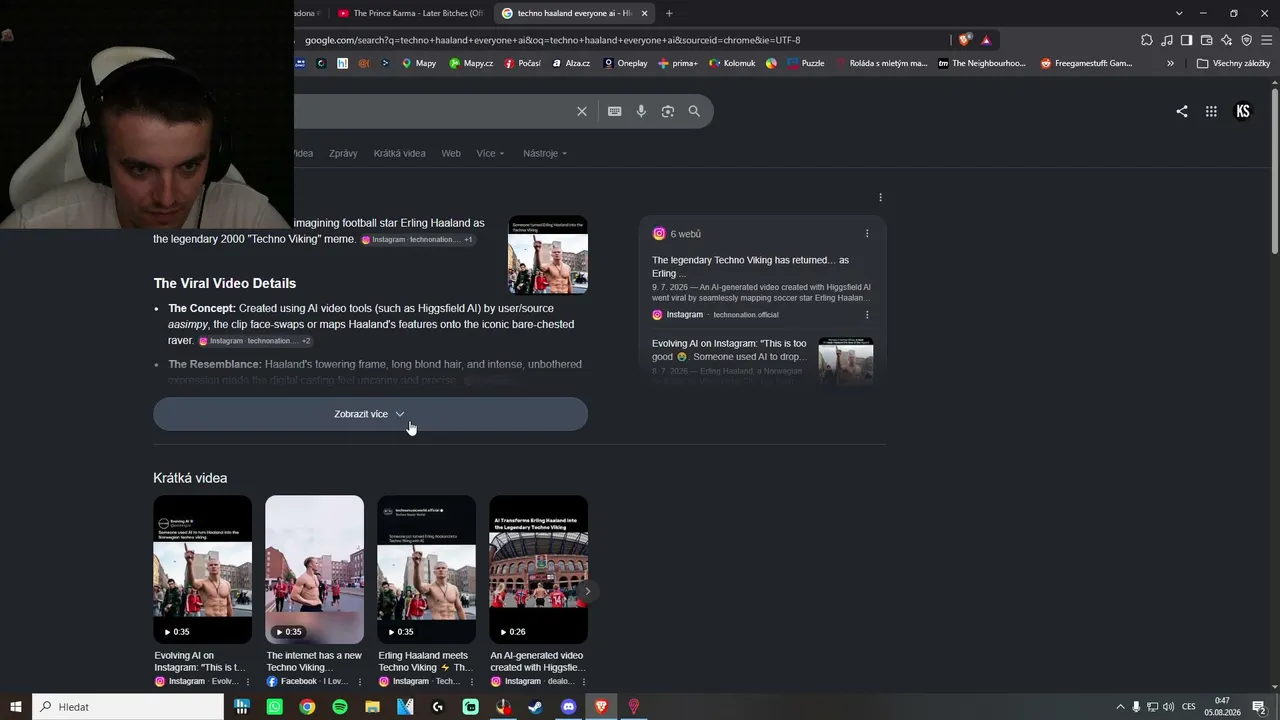
Task: Expand the Nástroje tools menu
Action: click(x=545, y=153)
